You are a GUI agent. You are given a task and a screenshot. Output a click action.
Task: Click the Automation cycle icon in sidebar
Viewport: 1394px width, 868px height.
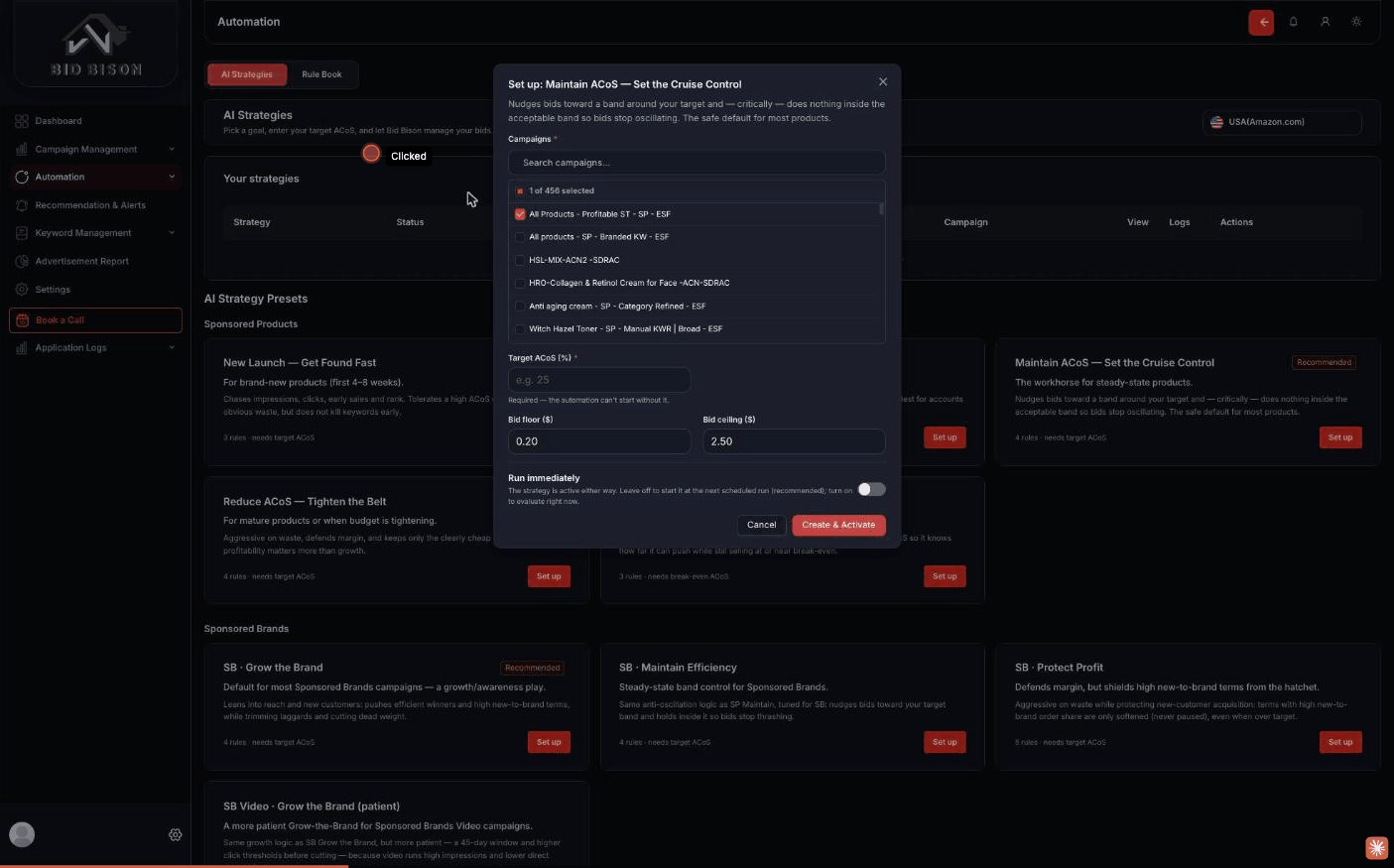click(22, 177)
